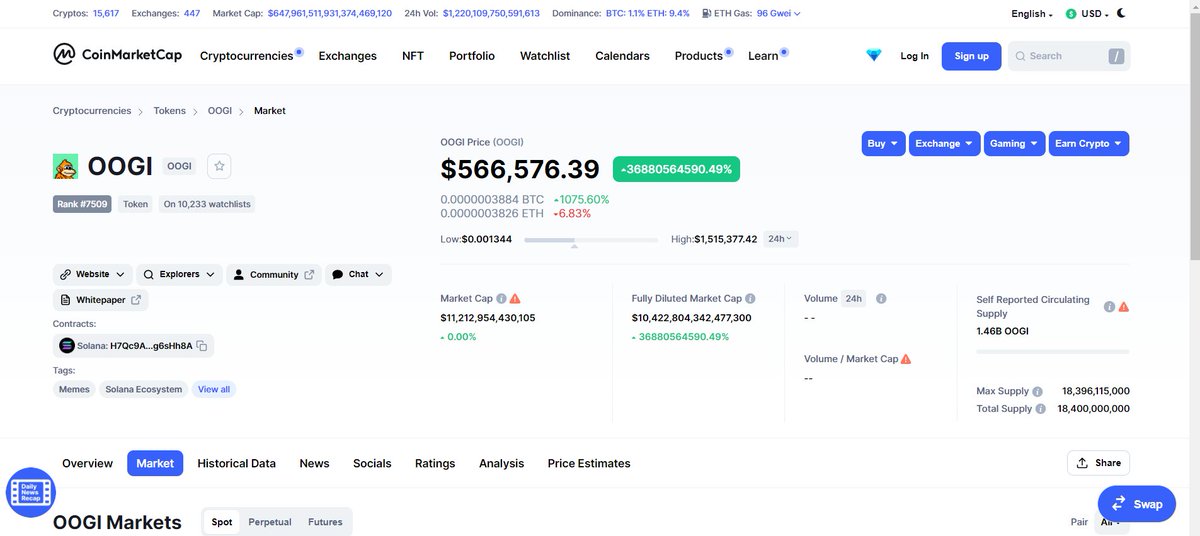This screenshot has height=536, width=1200.
Task: Select the Futures markets toggle
Action: click(325, 522)
